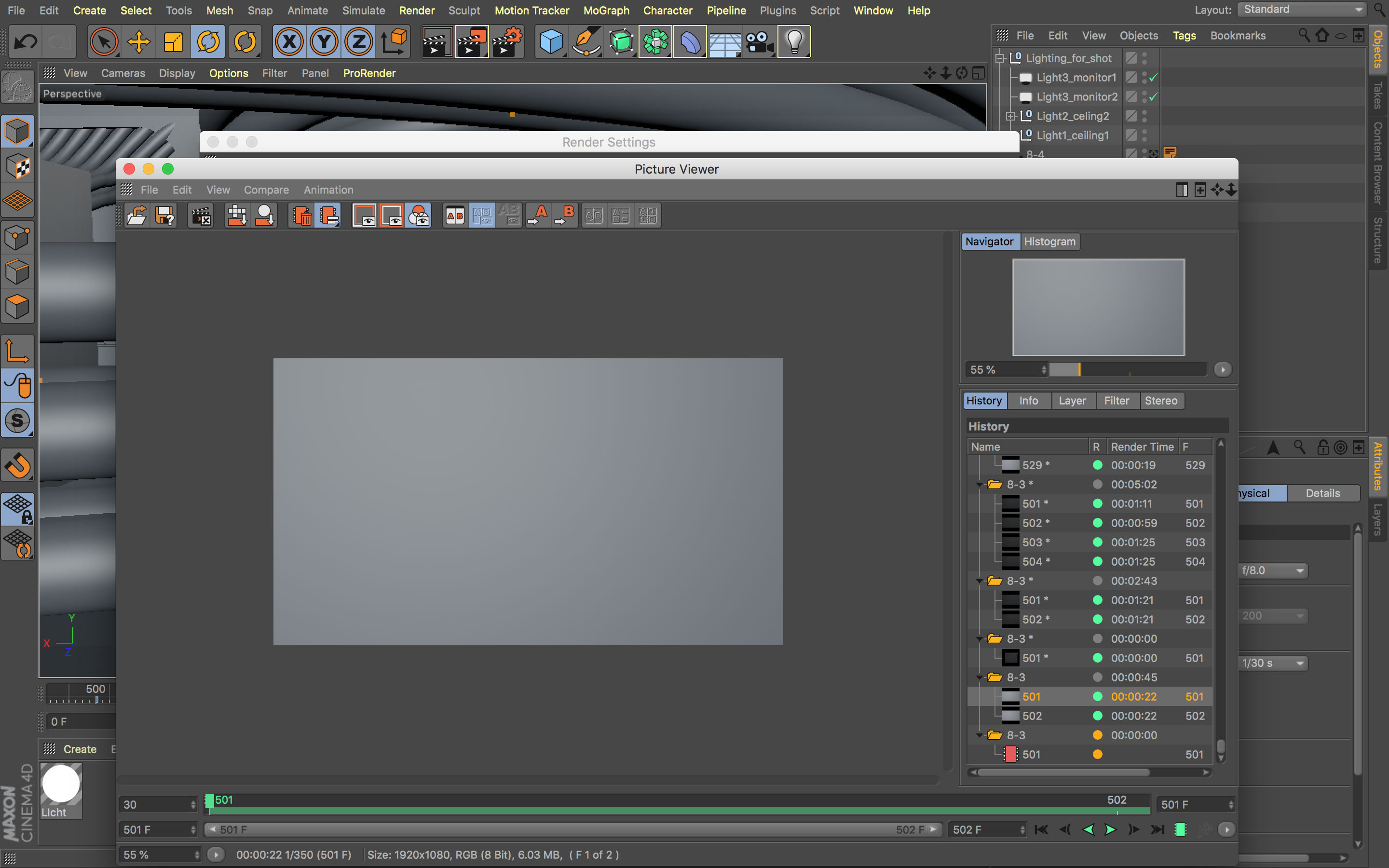Go to last frame button
This screenshot has width=1389, height=868.
[x=1157, y=830]
